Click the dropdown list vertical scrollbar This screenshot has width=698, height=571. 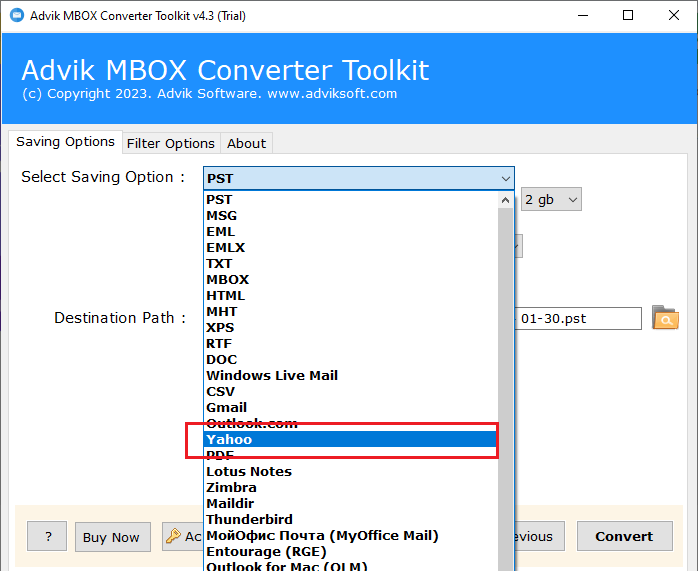(506, 380)
